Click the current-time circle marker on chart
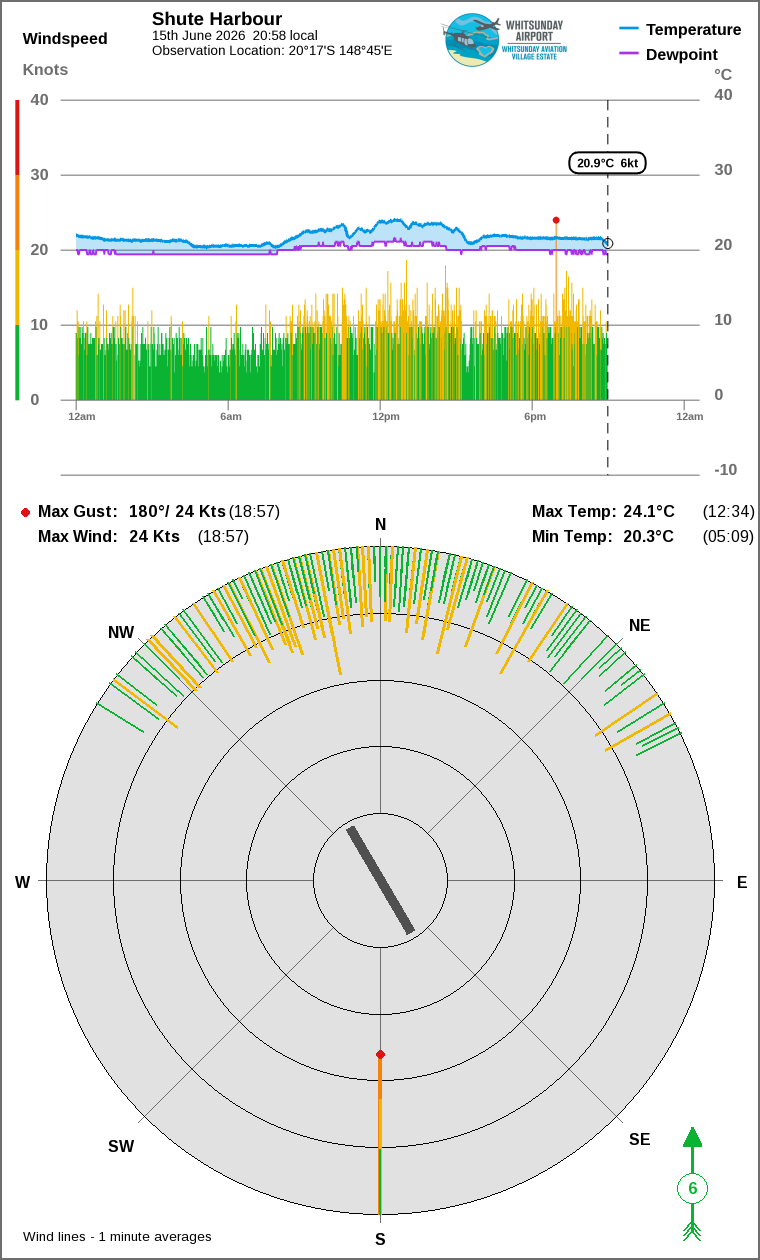This screenshot has height=1260, width=760. [607, 243]
